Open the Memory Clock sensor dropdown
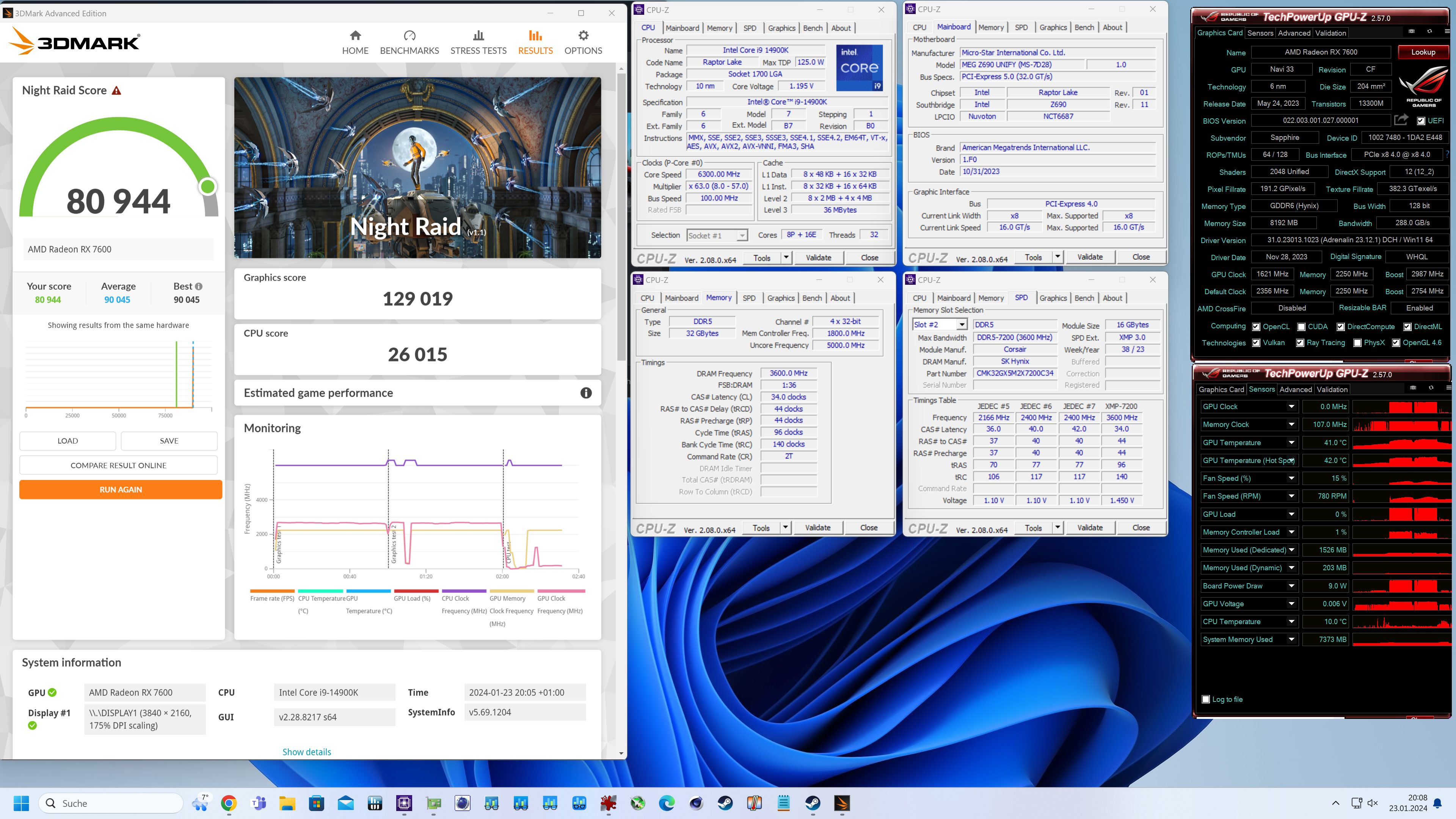The width and height of the screenshot is (1456, 819). 1291,425
